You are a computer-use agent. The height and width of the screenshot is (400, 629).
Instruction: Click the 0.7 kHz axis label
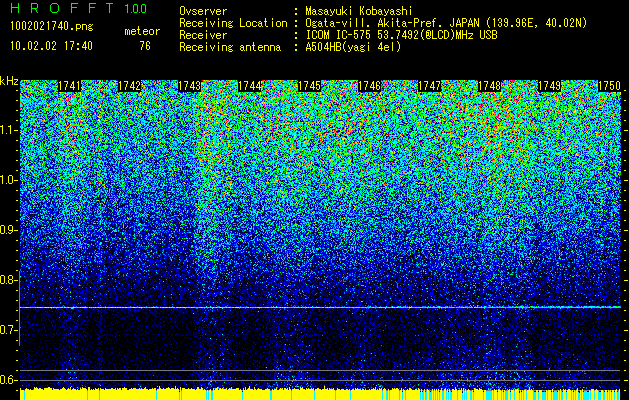pos(7,330)
